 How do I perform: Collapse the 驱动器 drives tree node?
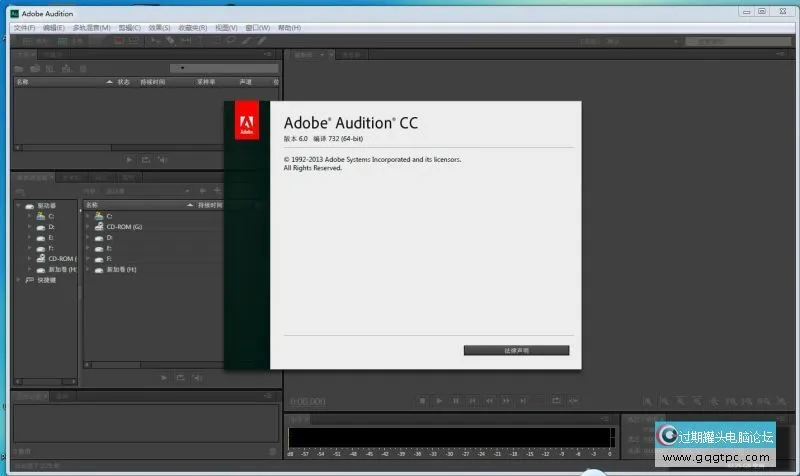(18, 205)
